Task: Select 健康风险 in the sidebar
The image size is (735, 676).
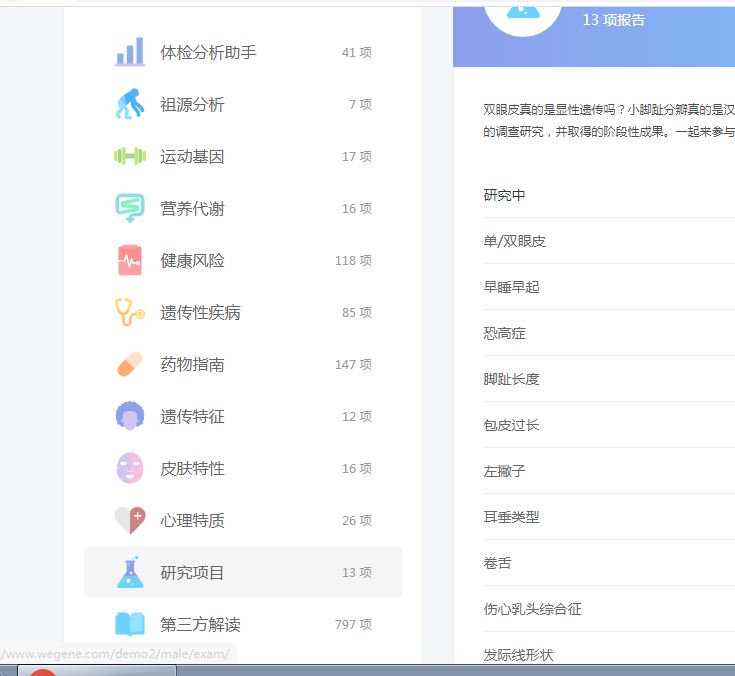Action: [243, 260]
